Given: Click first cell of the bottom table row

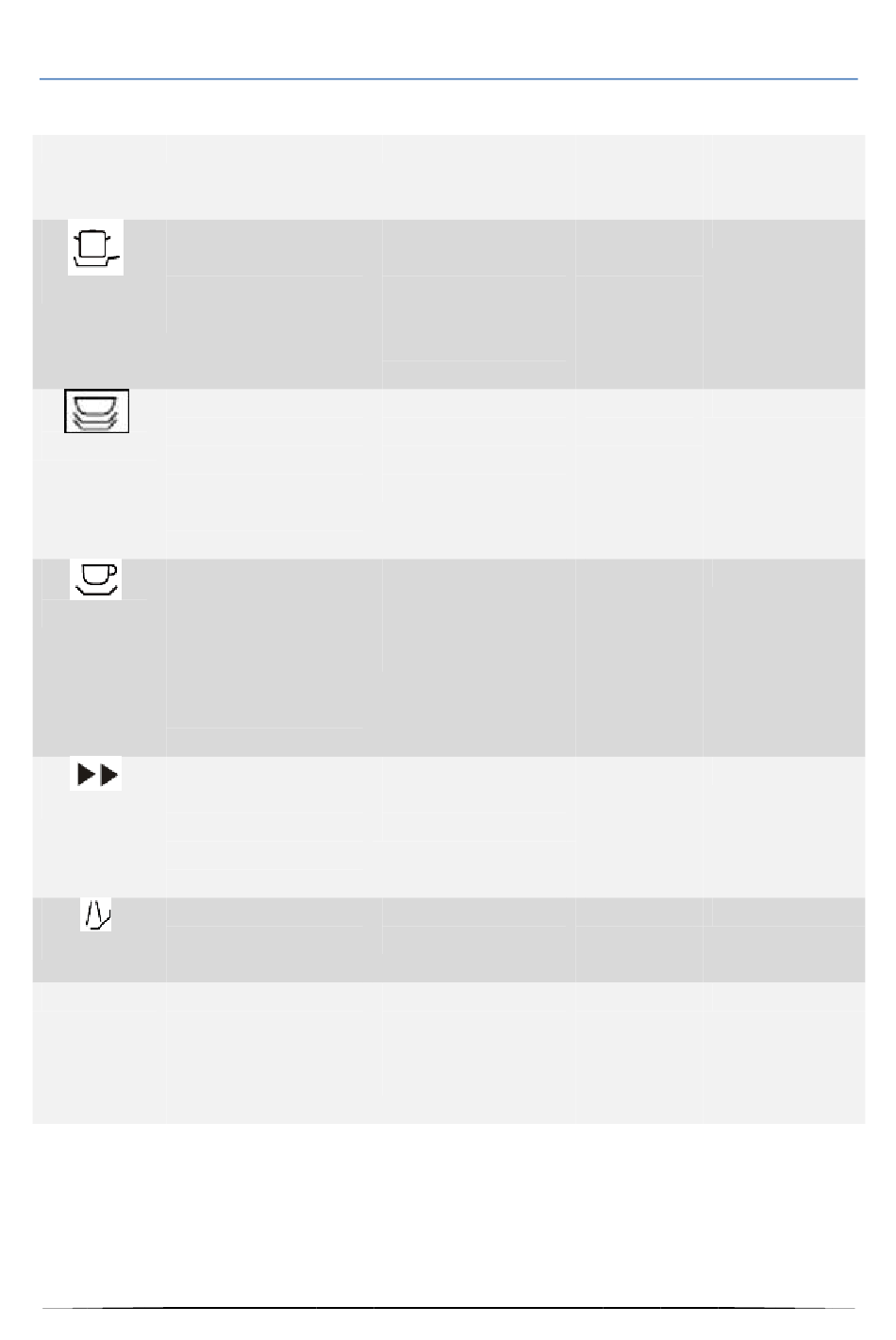Looking at the screenshot, I should pos(100,1053).
